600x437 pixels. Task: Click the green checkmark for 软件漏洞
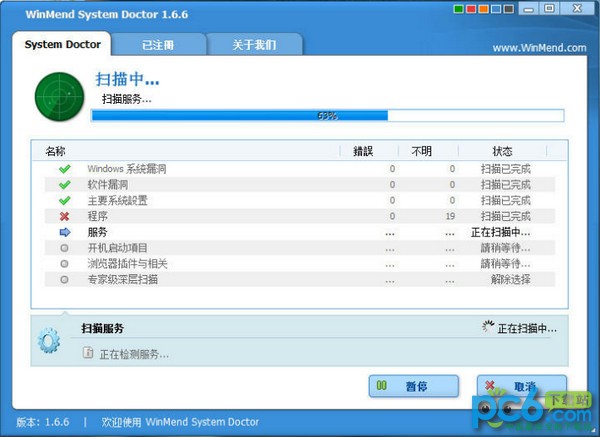pyautogui.click(x=65, y=185)
